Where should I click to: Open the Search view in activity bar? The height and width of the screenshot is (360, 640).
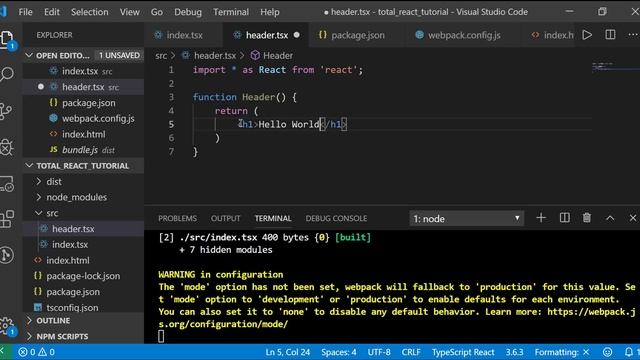7,75
